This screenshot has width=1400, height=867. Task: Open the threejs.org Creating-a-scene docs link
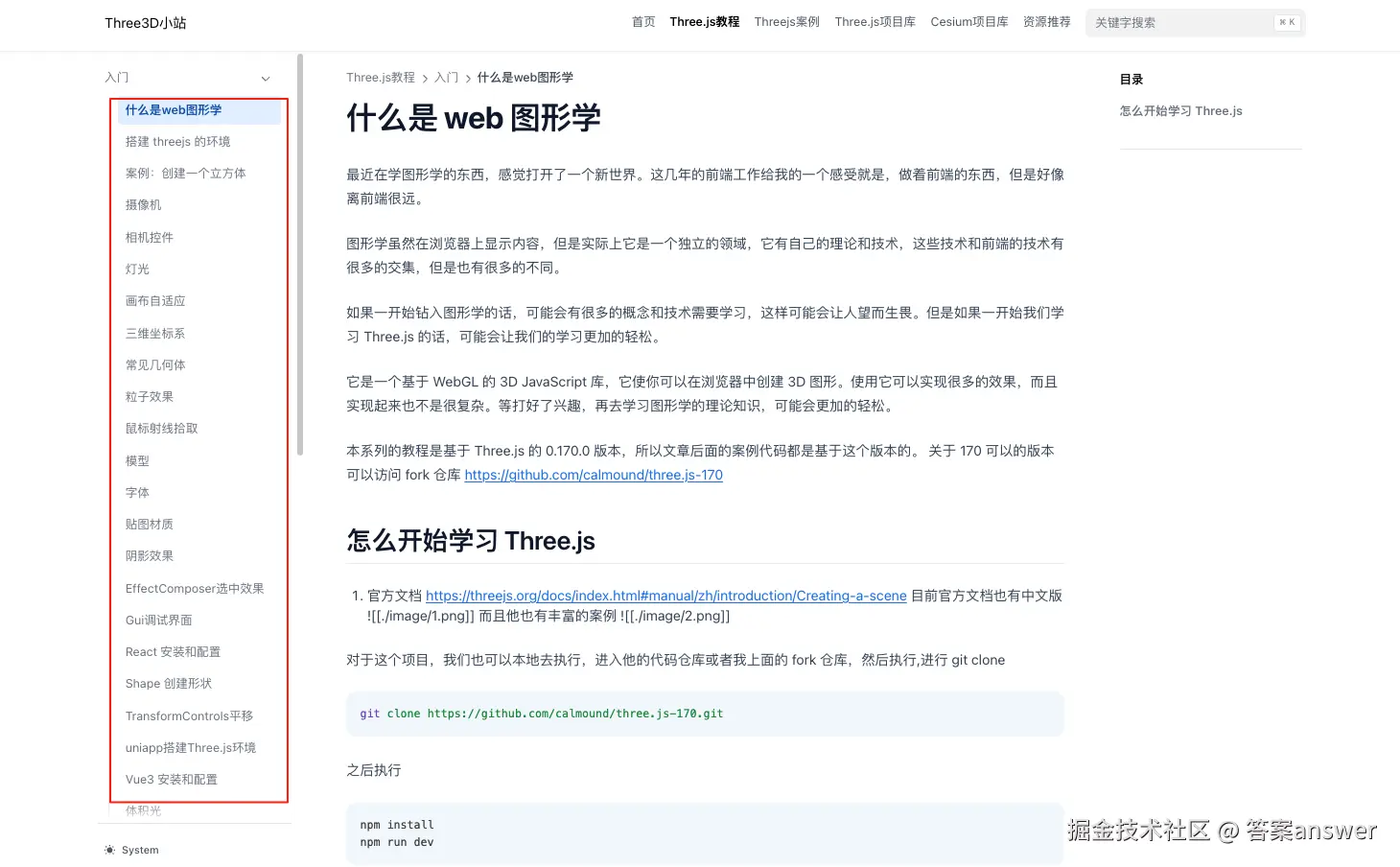pyautogui.click(x=666, y=596)
